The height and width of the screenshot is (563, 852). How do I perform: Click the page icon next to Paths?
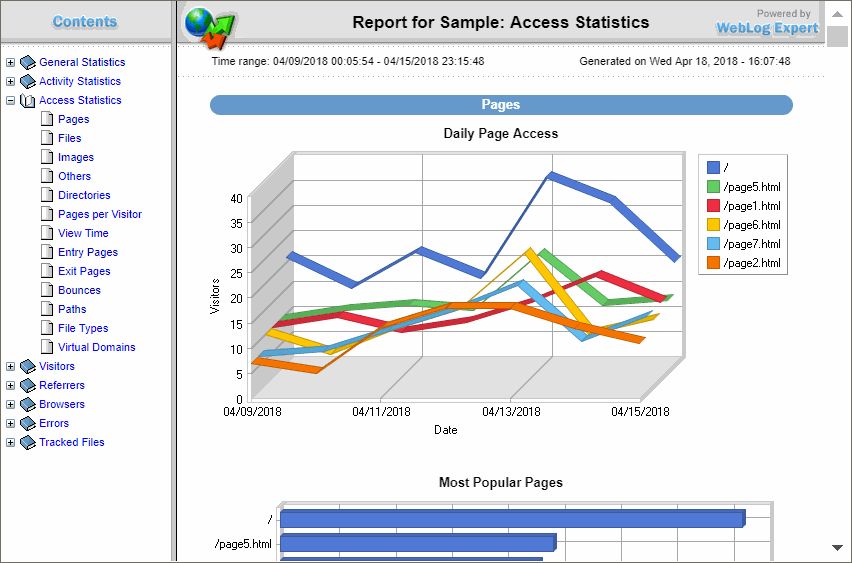(x=48, y=309)
